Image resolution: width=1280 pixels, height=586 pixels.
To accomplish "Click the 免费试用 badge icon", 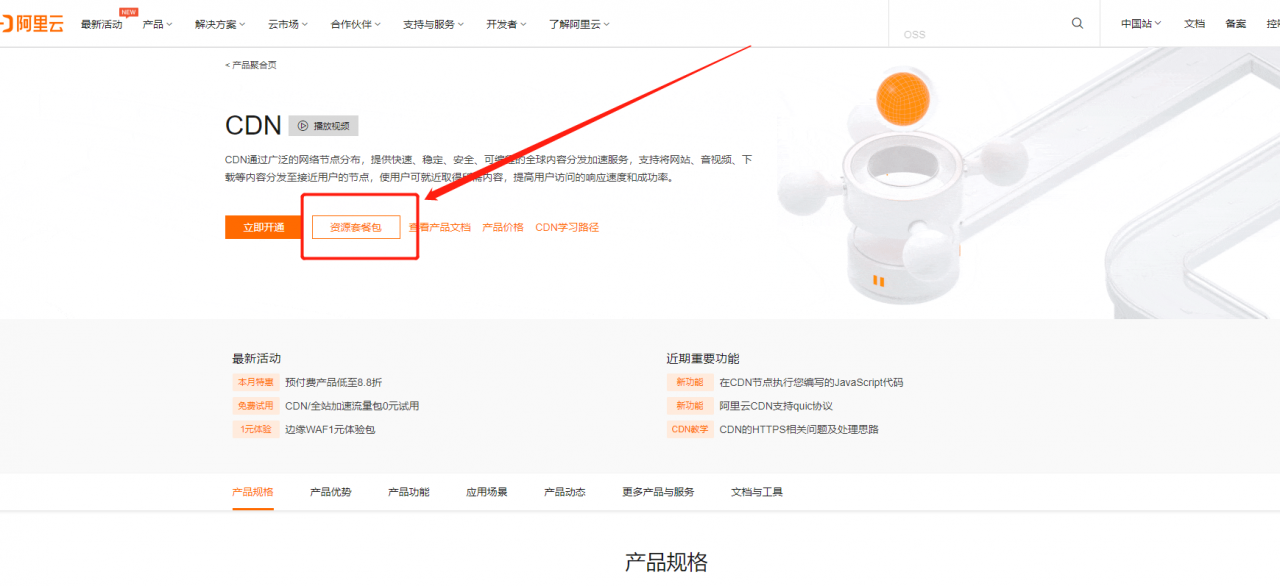I will click(254, 405).
